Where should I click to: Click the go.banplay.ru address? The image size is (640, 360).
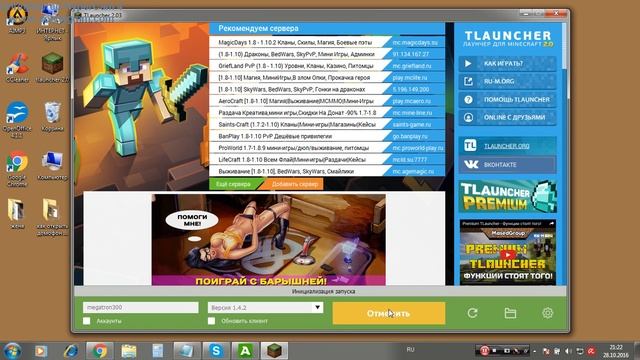[410, 136]
